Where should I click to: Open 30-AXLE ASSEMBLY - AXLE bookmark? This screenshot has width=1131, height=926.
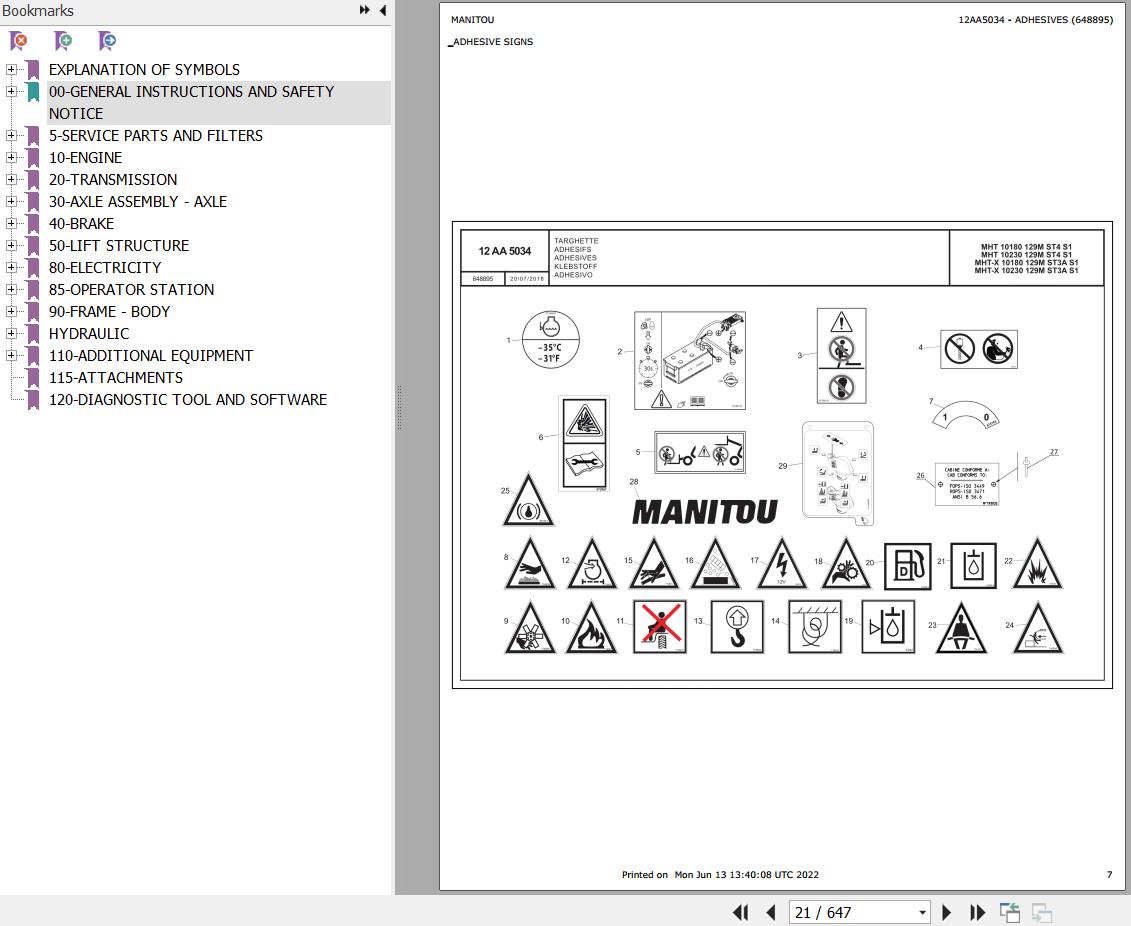tap(138, 201)
